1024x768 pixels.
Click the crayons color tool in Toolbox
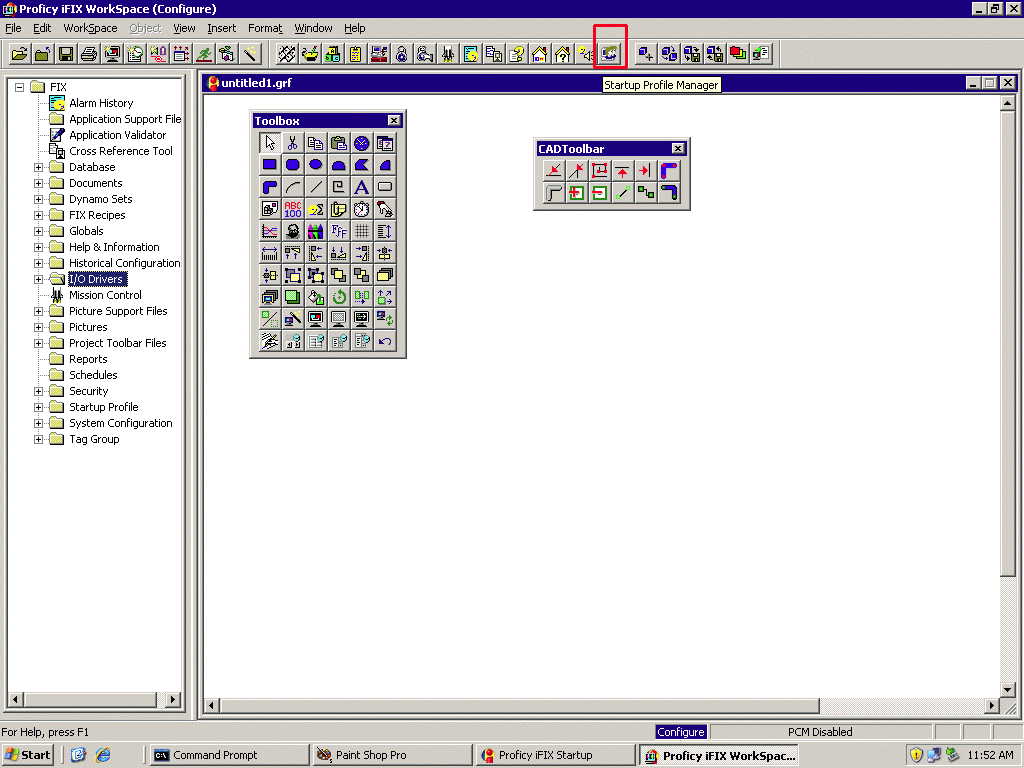(315, 231)
